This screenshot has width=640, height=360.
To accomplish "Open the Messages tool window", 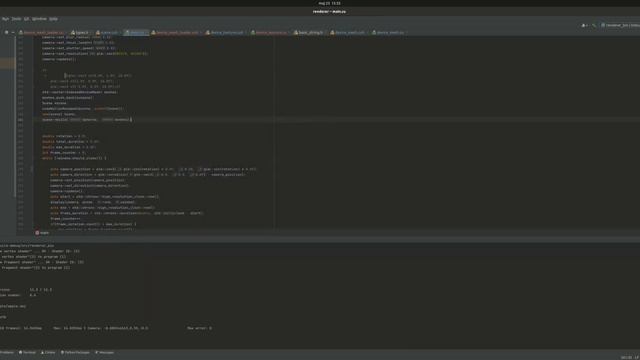I will 104,352.
